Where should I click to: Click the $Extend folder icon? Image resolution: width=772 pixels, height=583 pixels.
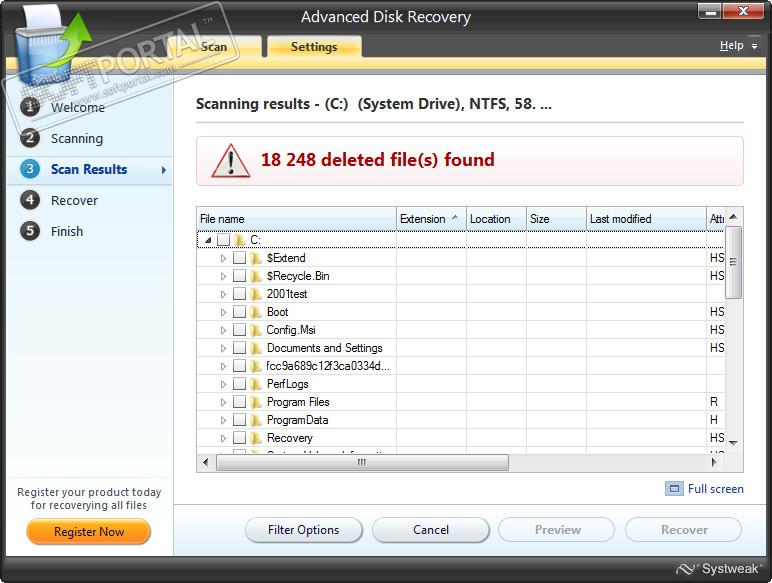(255, 258)
